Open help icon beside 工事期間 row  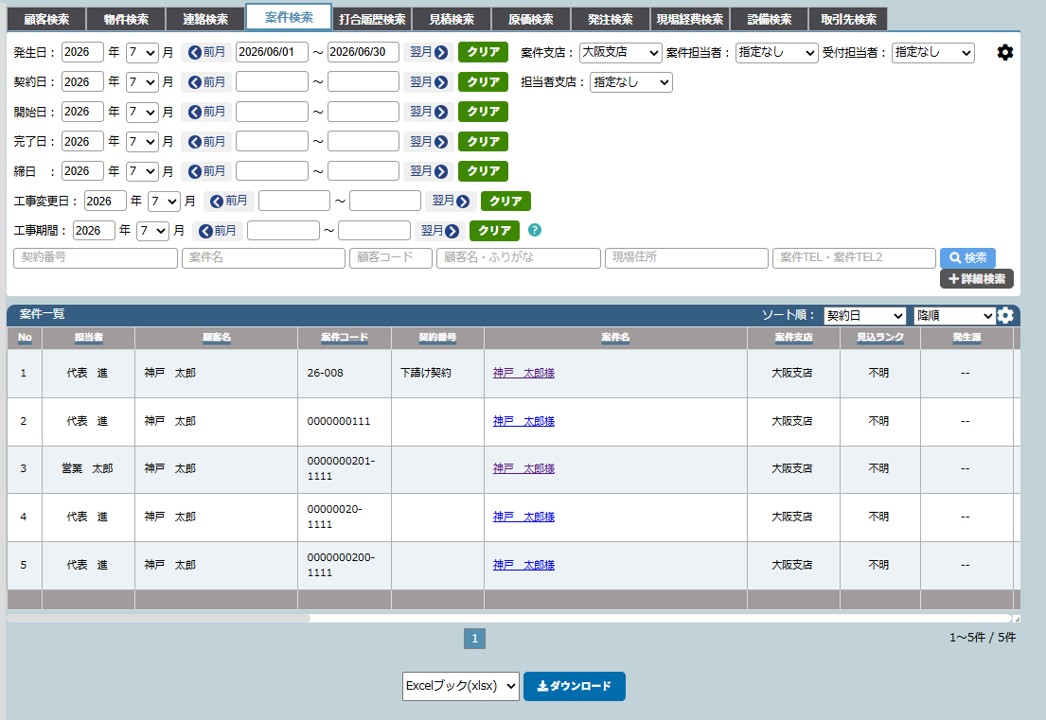(x=534, y=230)
